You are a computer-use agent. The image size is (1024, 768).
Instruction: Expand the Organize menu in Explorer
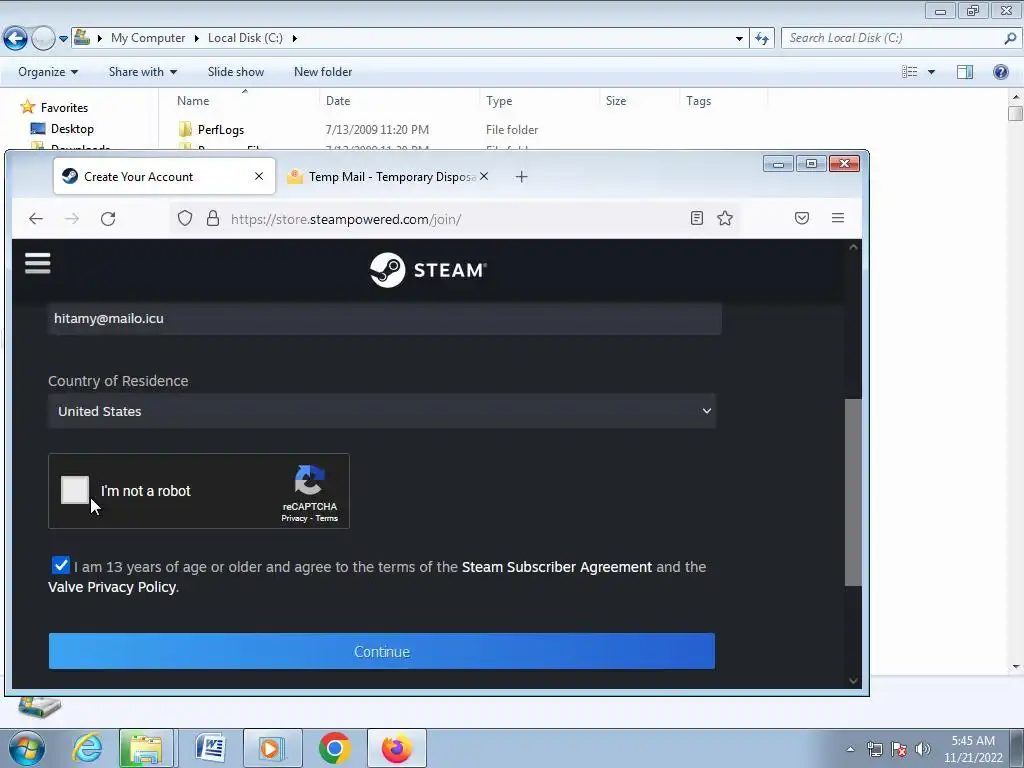[x=48, y=72]
